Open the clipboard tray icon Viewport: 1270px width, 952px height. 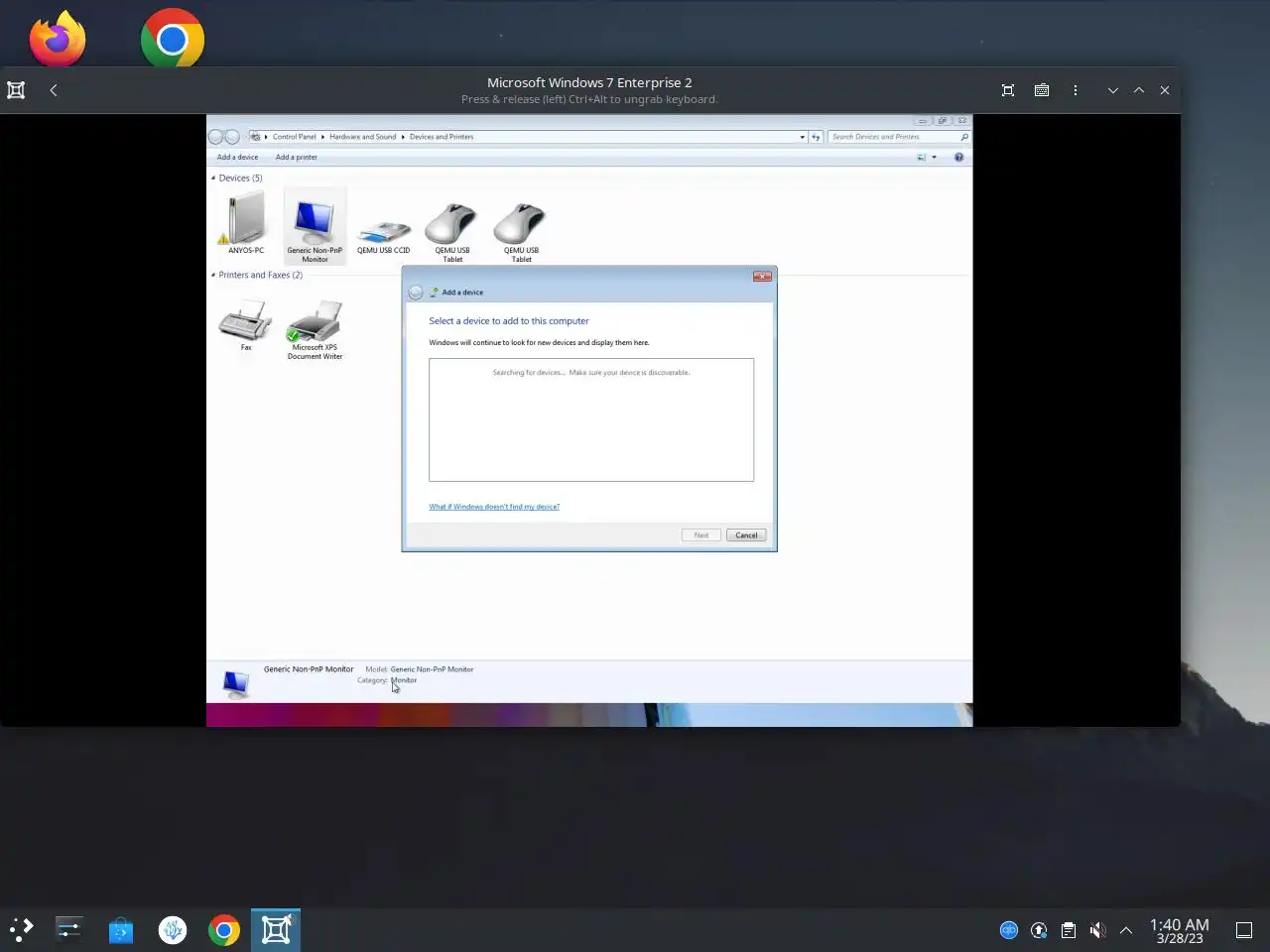(1068, 930)
